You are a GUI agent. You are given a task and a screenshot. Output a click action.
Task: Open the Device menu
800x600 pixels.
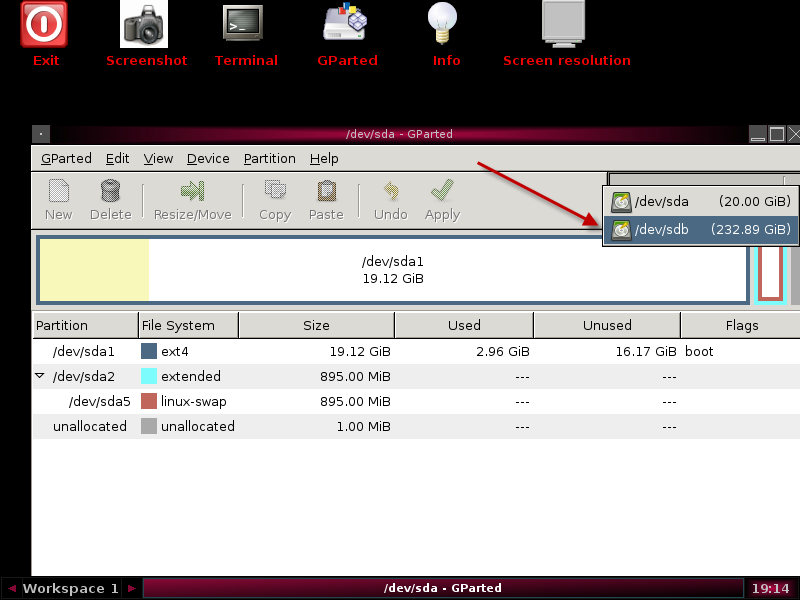click(208, 159)
